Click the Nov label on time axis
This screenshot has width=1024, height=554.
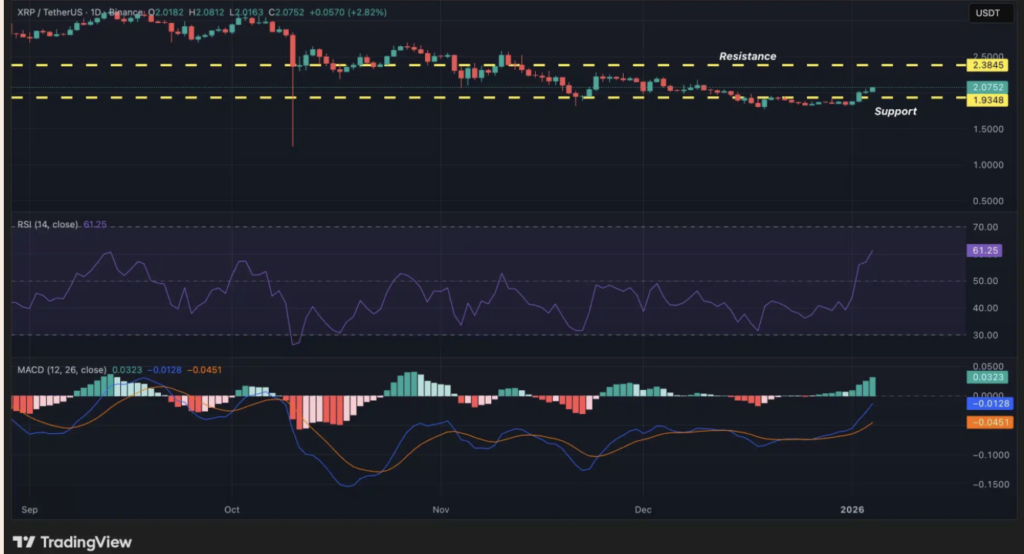click(441, 510)
